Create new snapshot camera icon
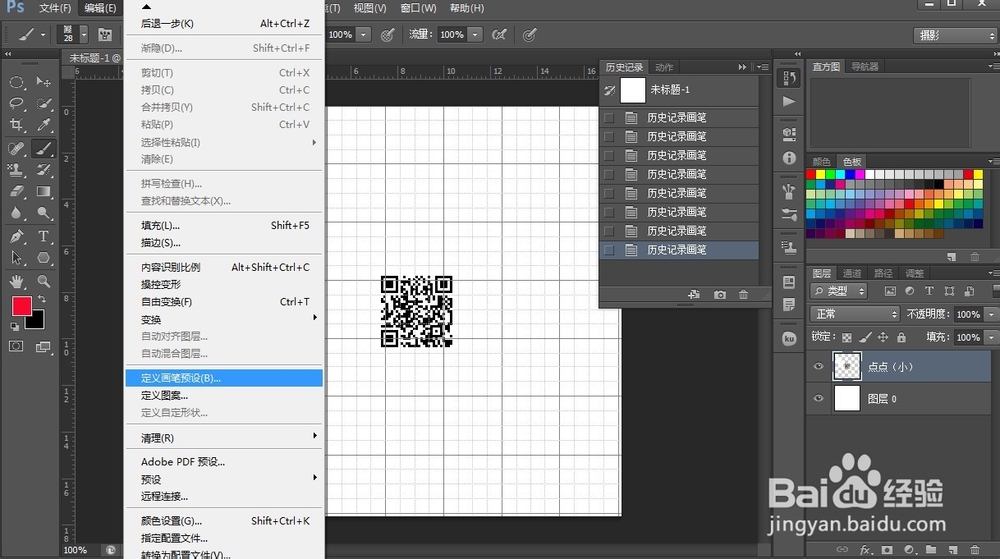1000x559 pixels. click(x=719, y=294)
